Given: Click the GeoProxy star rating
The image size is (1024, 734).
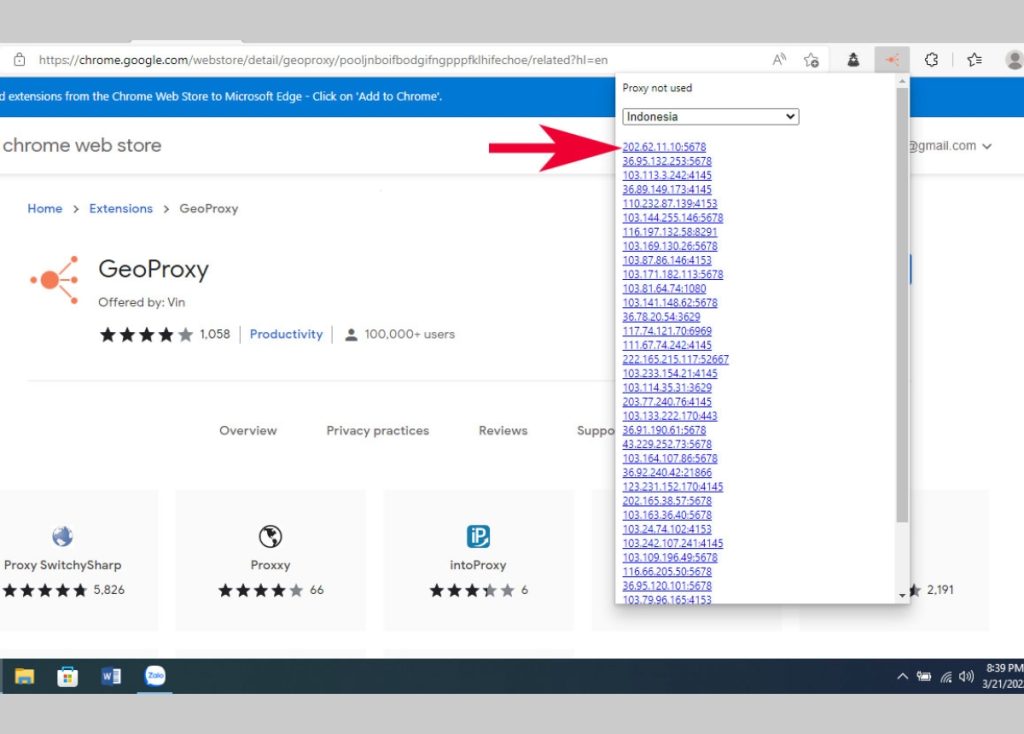Looking at the screenshot, I should pos(146,334).
